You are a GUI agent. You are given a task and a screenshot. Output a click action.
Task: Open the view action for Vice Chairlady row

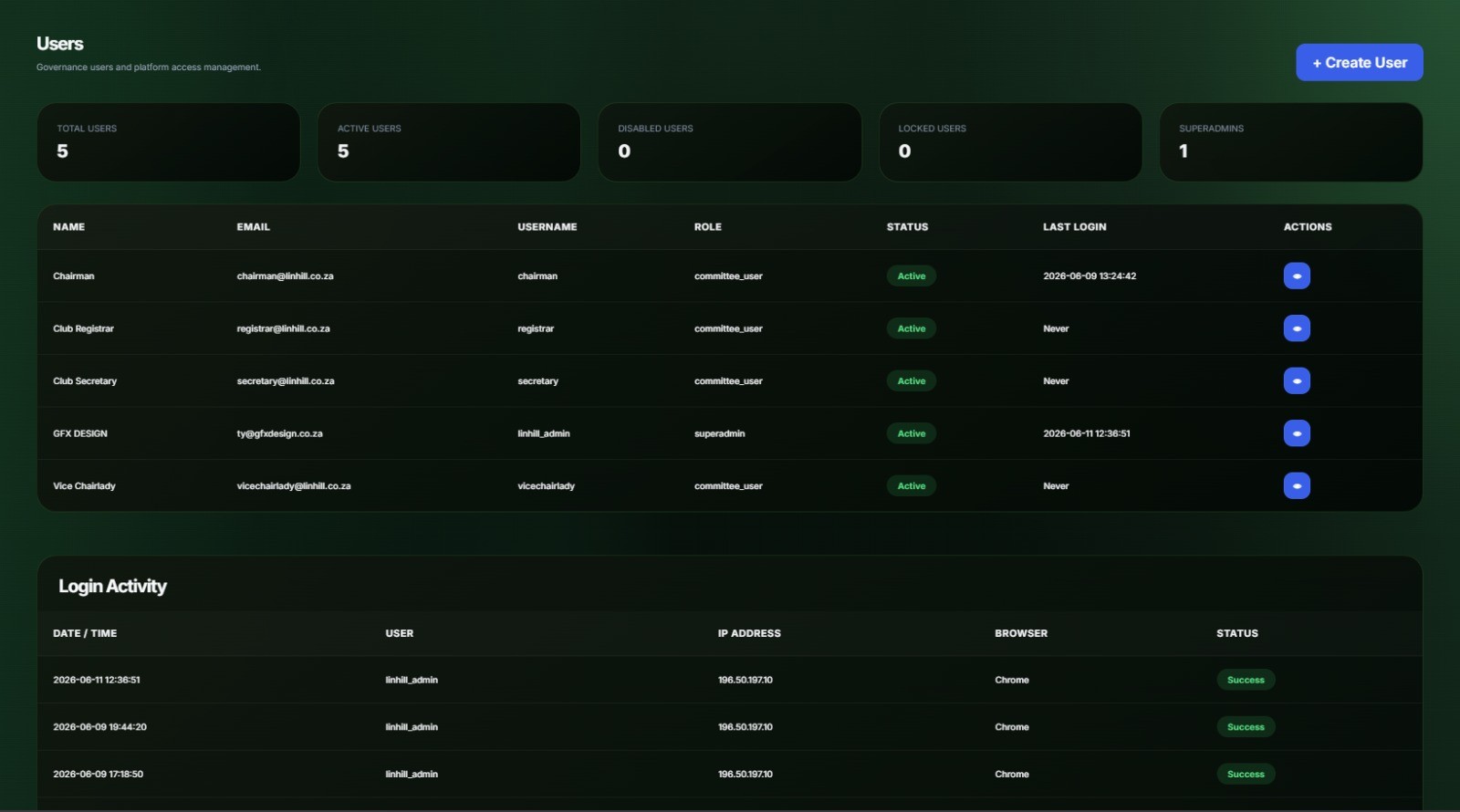pos(1297,485)
